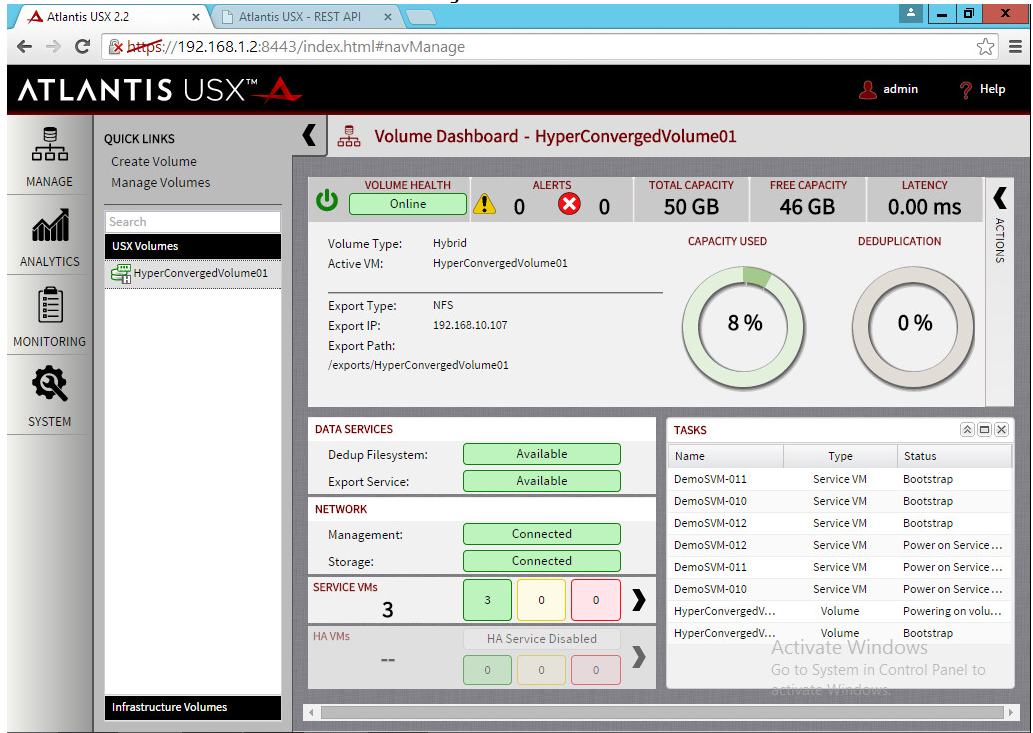Click the Export IP 192.168.10.107 value

coord(470,325)
